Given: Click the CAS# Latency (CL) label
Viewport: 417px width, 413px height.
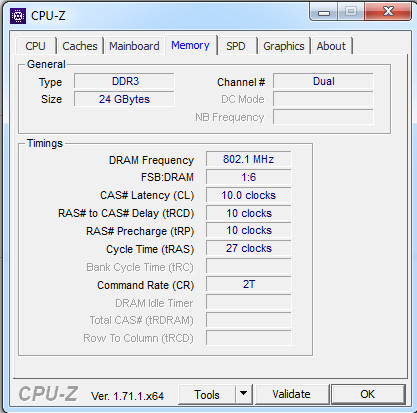Looking at the screenshot, I should tap(147, 195).
